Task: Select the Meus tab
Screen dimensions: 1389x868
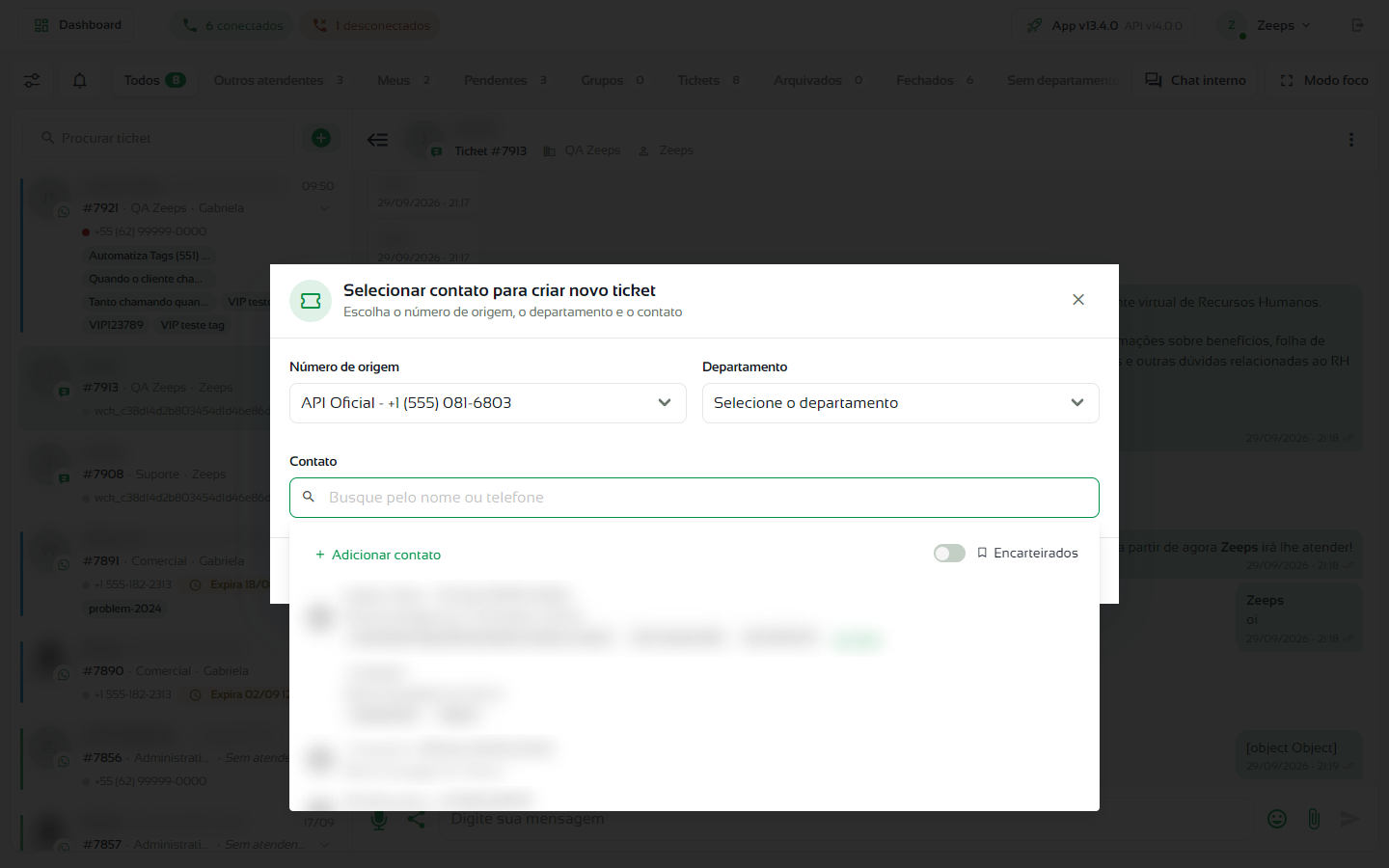Action: (x=404, y=80)
